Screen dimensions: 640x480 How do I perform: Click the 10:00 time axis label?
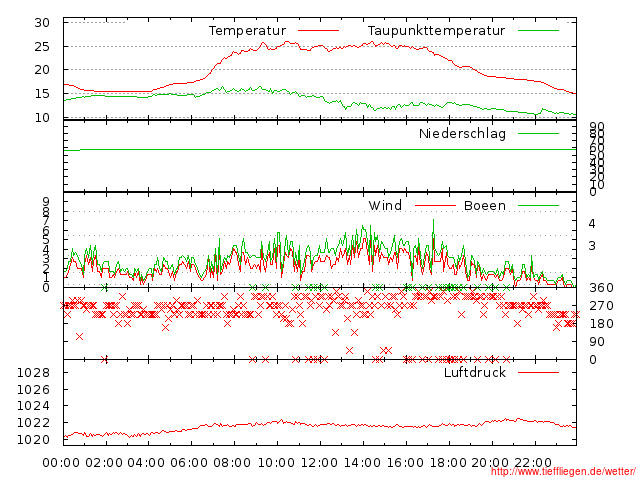pos(276,463)
